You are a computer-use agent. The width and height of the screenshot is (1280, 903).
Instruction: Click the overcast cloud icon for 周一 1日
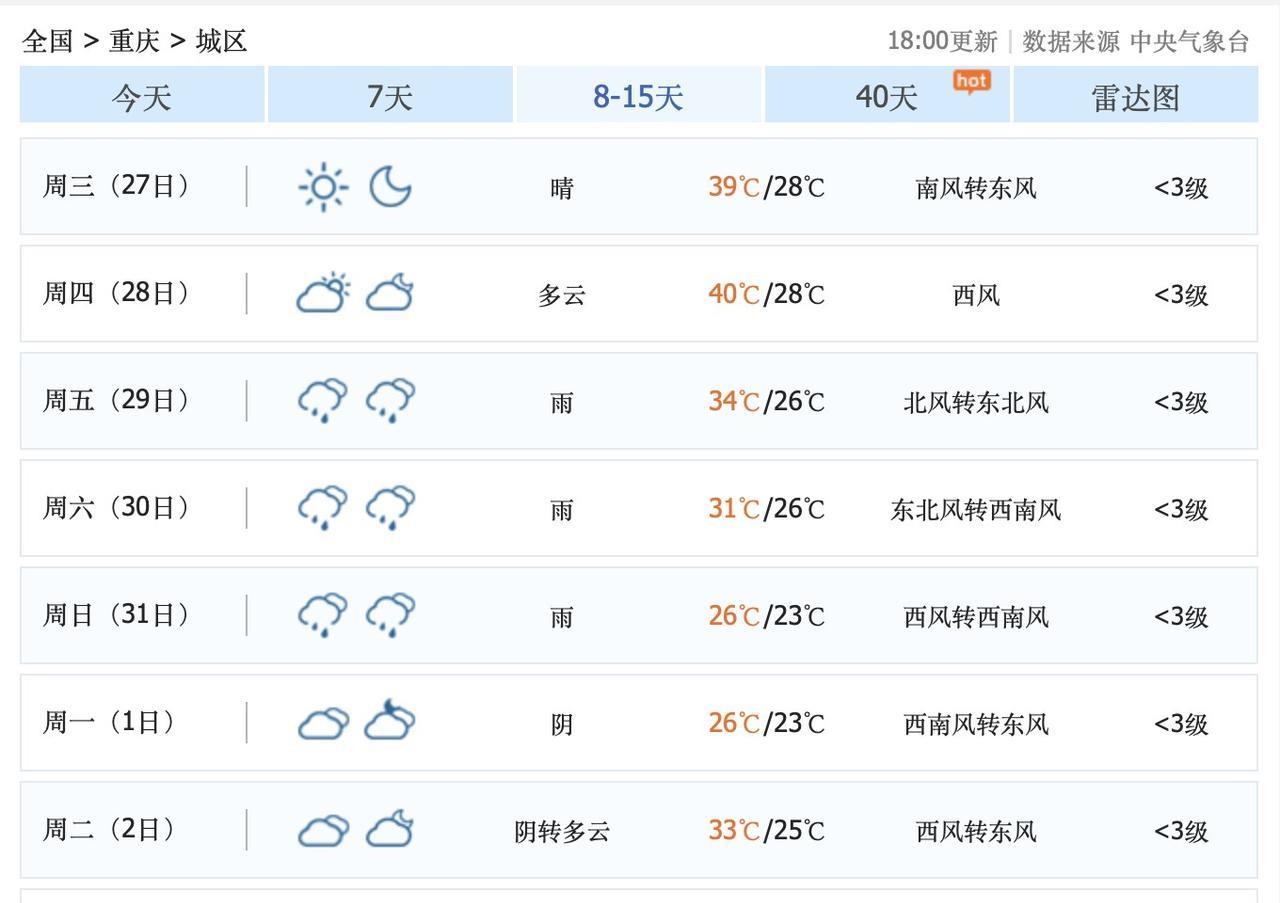pos(323,723)
